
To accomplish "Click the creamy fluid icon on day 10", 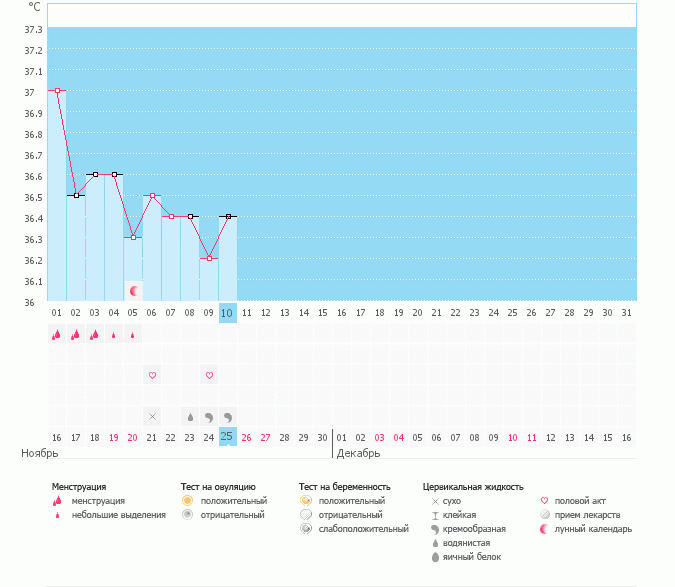I will pos(228,416).
